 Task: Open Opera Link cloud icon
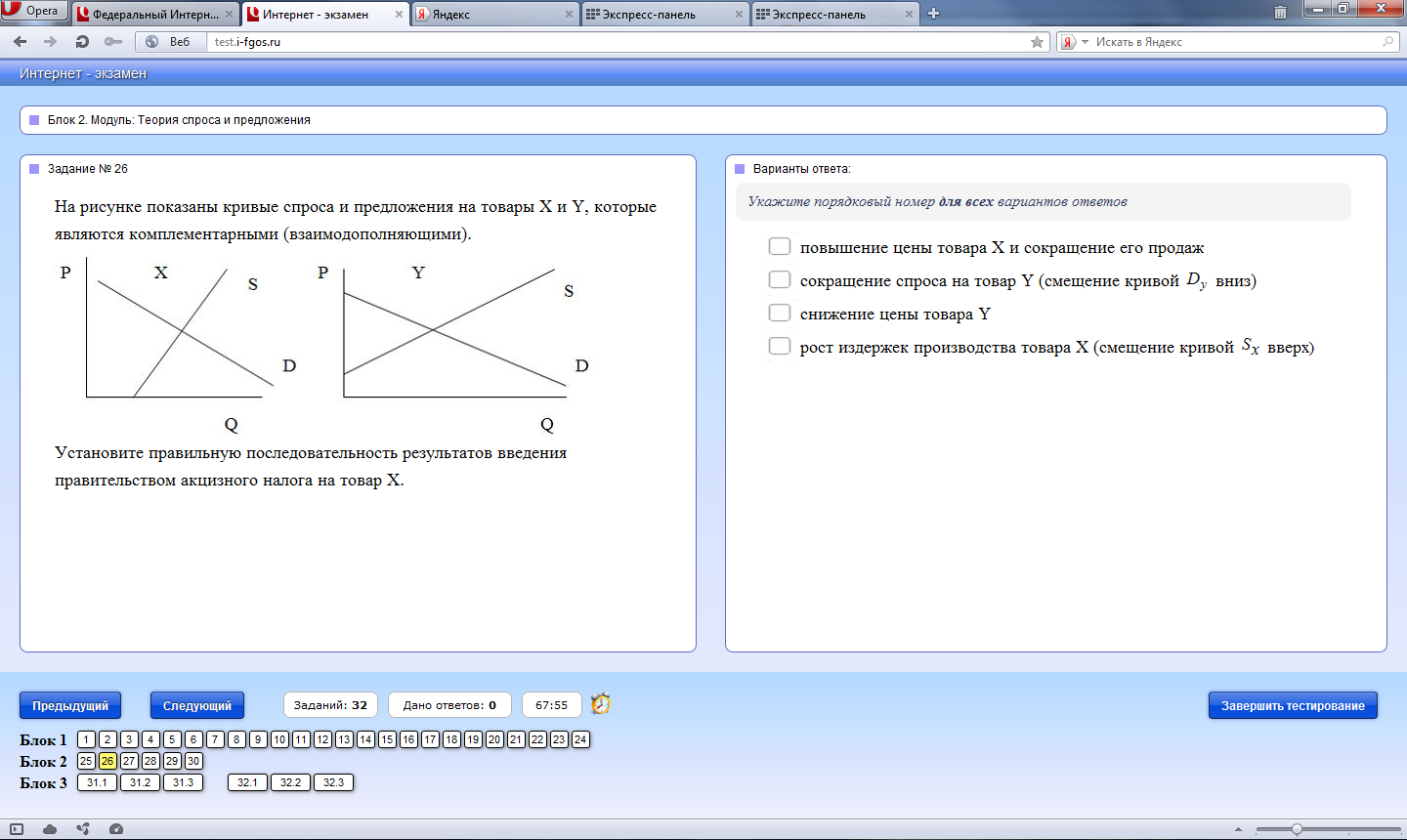pos(50,829)
